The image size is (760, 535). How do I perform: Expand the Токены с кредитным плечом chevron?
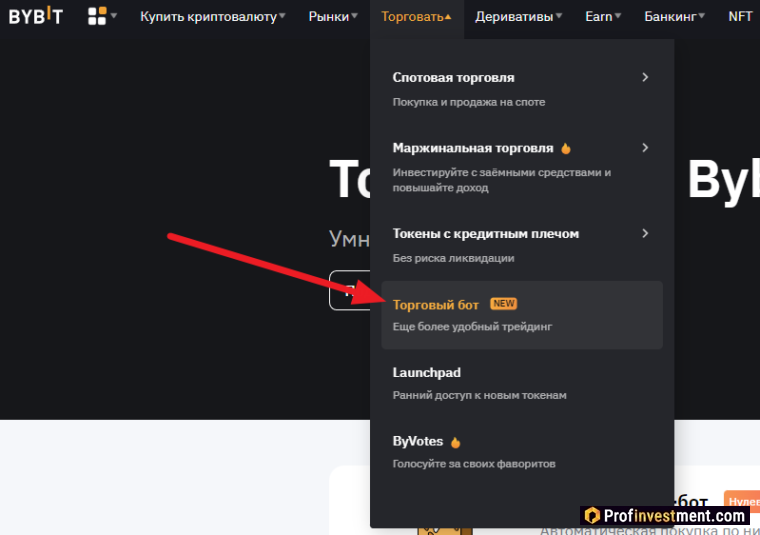point(645,234)
